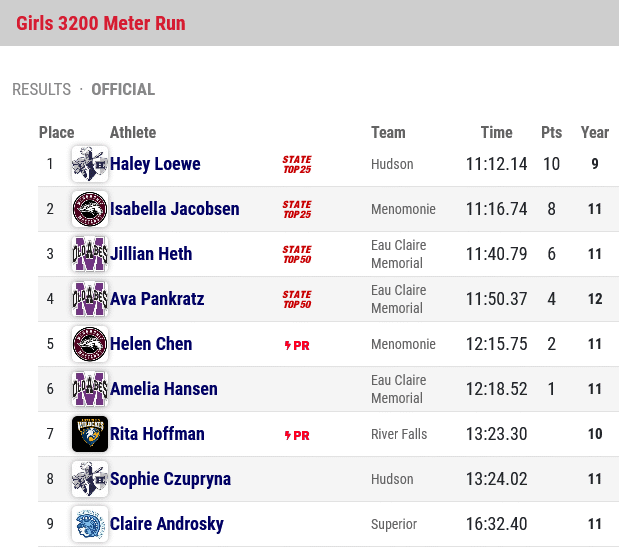
Task: Click PR badge beside Rita Hoffman
Action: click(297, 435)
